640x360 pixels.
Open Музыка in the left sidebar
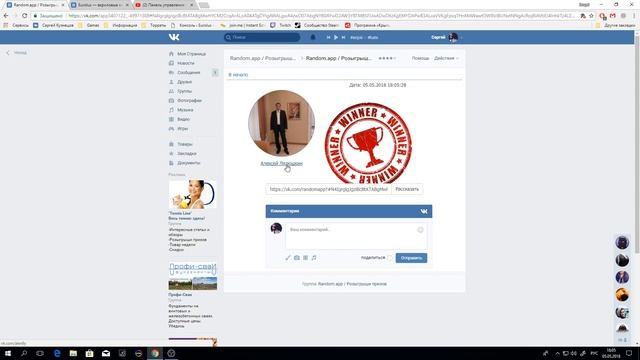tap(185, 110)
